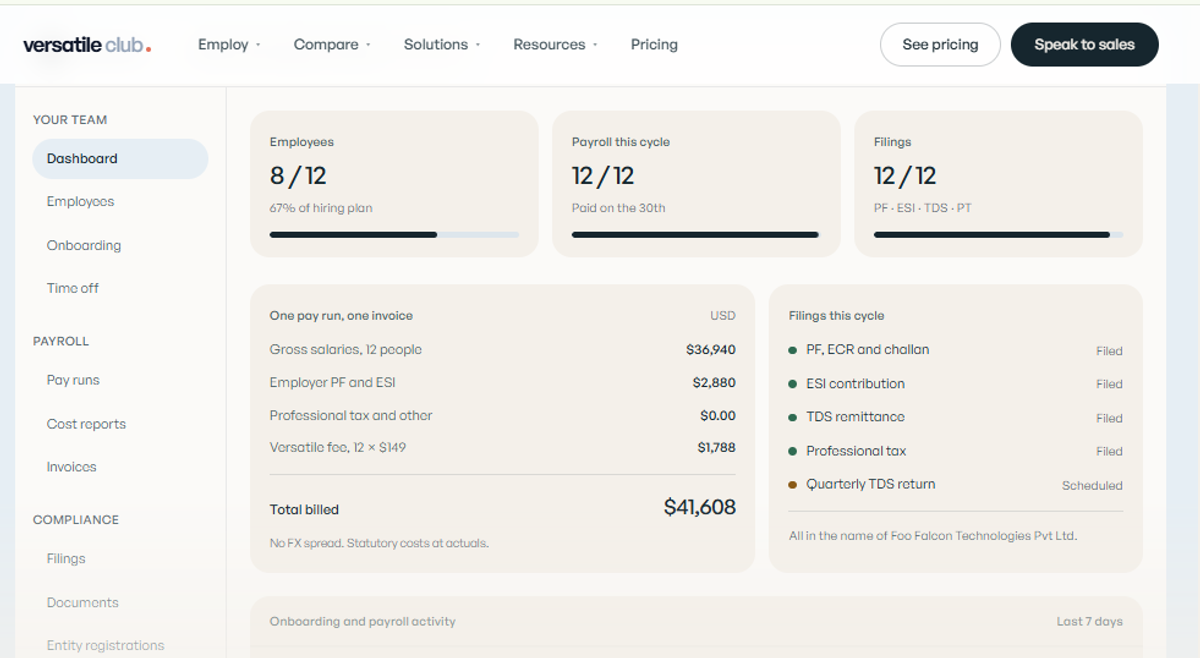Click 'Employer PF and ESI' row label

point(333,383)
